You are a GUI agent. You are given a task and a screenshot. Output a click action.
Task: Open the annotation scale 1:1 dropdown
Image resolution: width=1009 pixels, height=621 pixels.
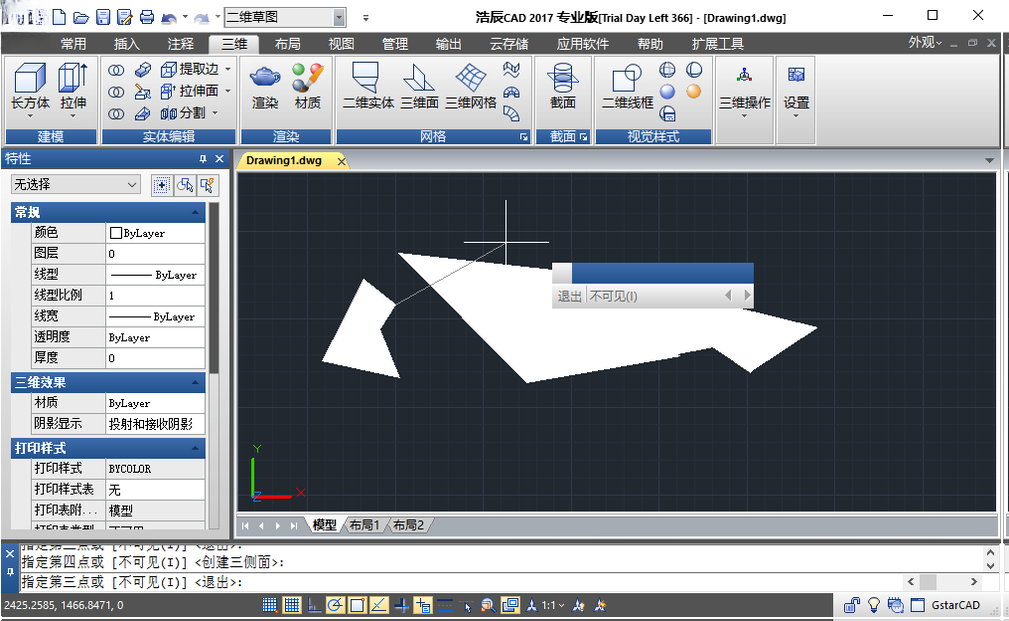tap(553, 605)
